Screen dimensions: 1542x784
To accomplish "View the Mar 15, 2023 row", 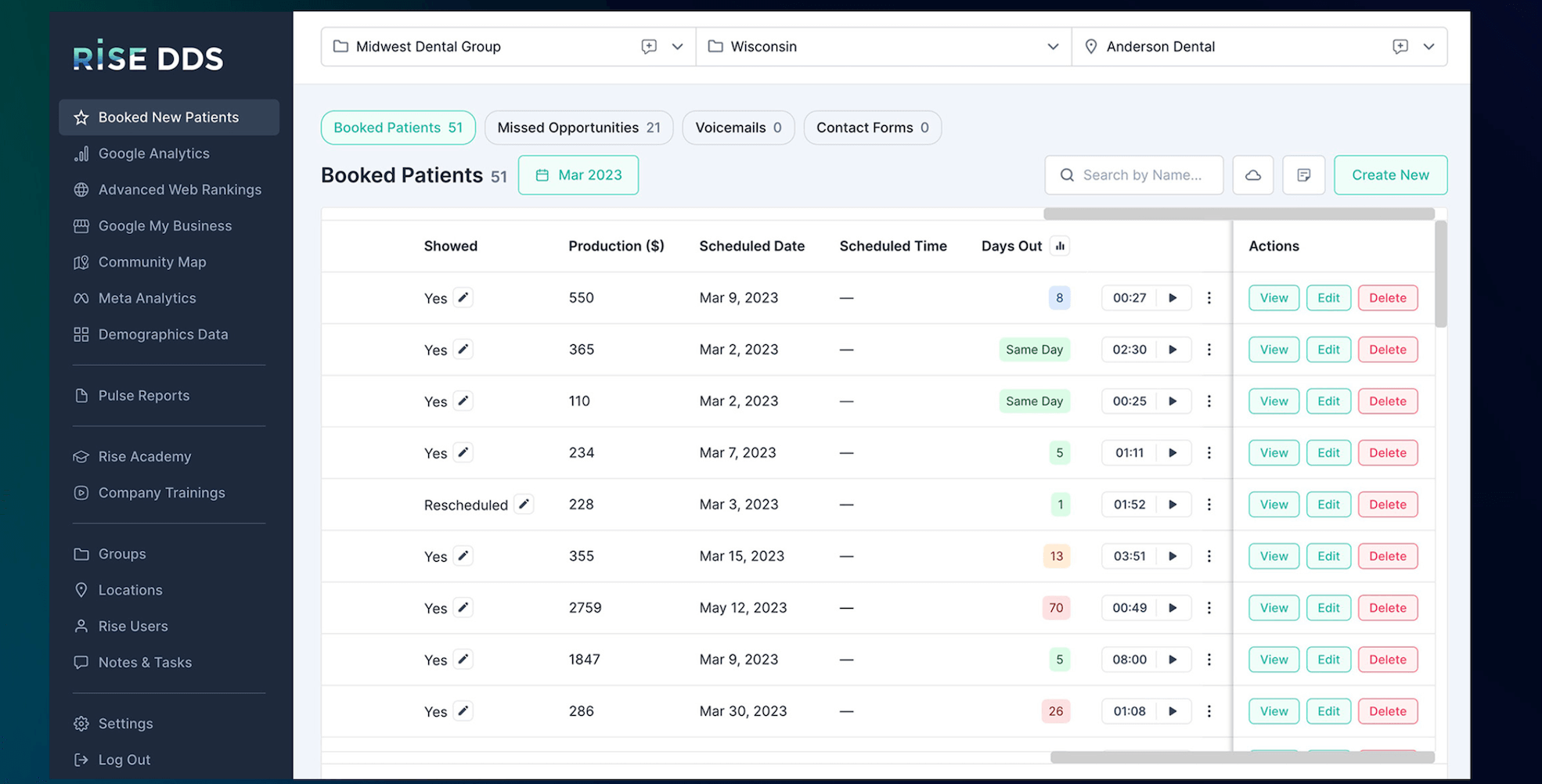I will point(1274,556).
